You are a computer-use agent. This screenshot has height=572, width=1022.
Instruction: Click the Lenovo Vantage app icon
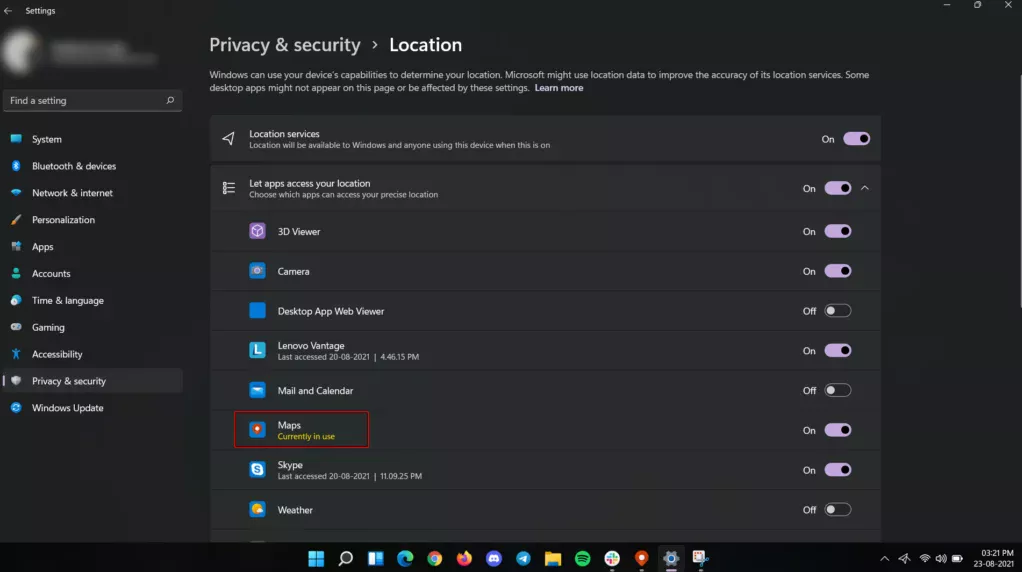[257, 351]
